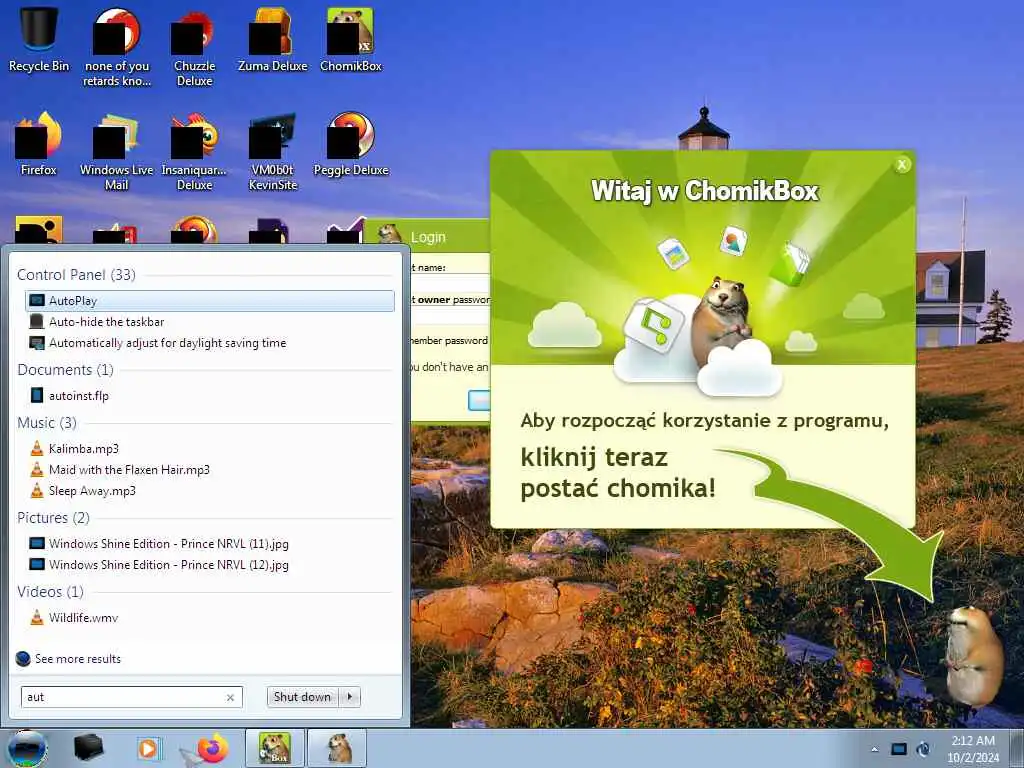Image resolution: width=1024 pixels, height=768 pixels.
Task: Open the Documents (1) results header
Action: pyautogui.click(x=65, y=370)
